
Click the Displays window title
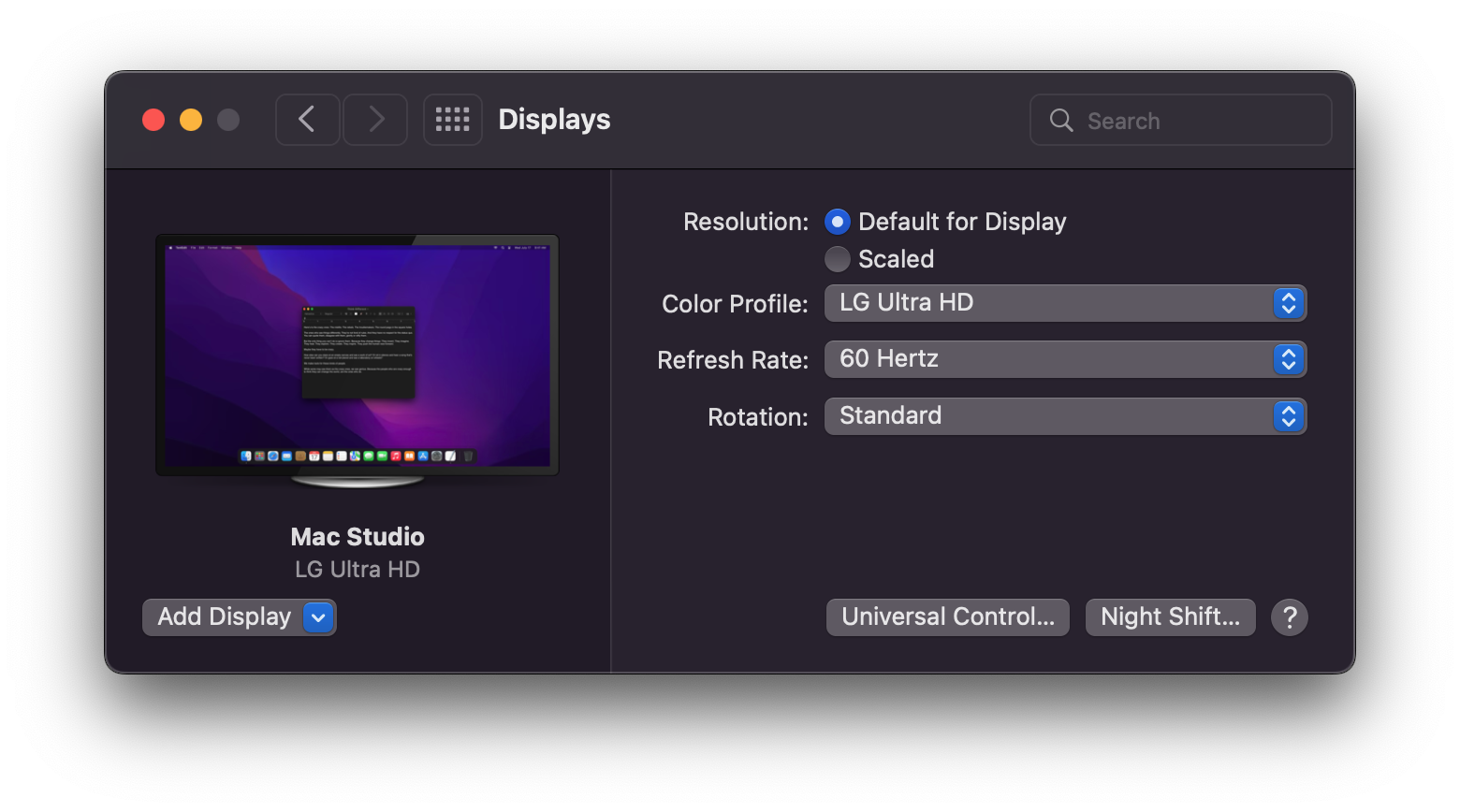click(x=554, y=120)
